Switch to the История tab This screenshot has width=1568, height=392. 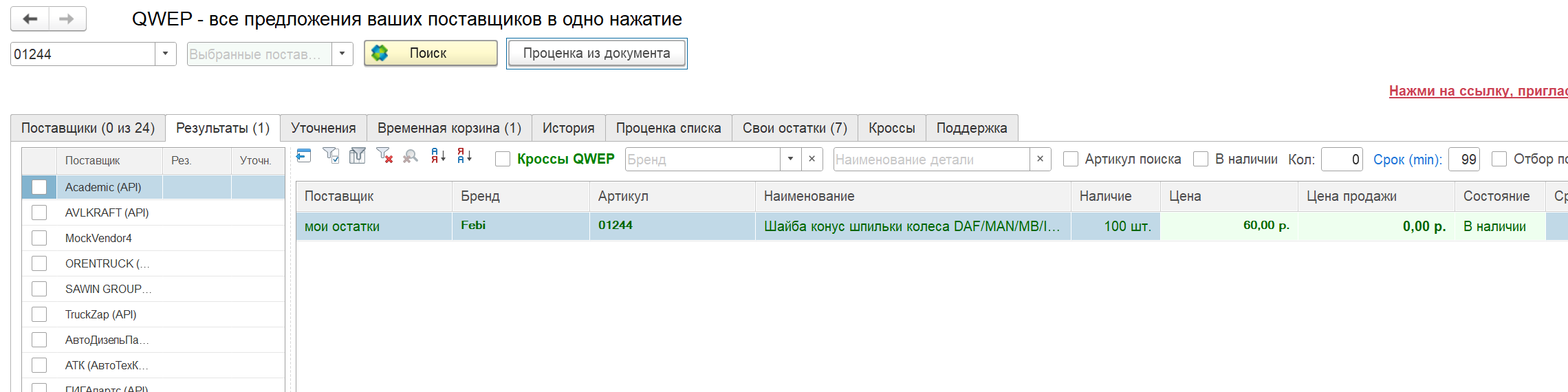[x=568, y=128]
